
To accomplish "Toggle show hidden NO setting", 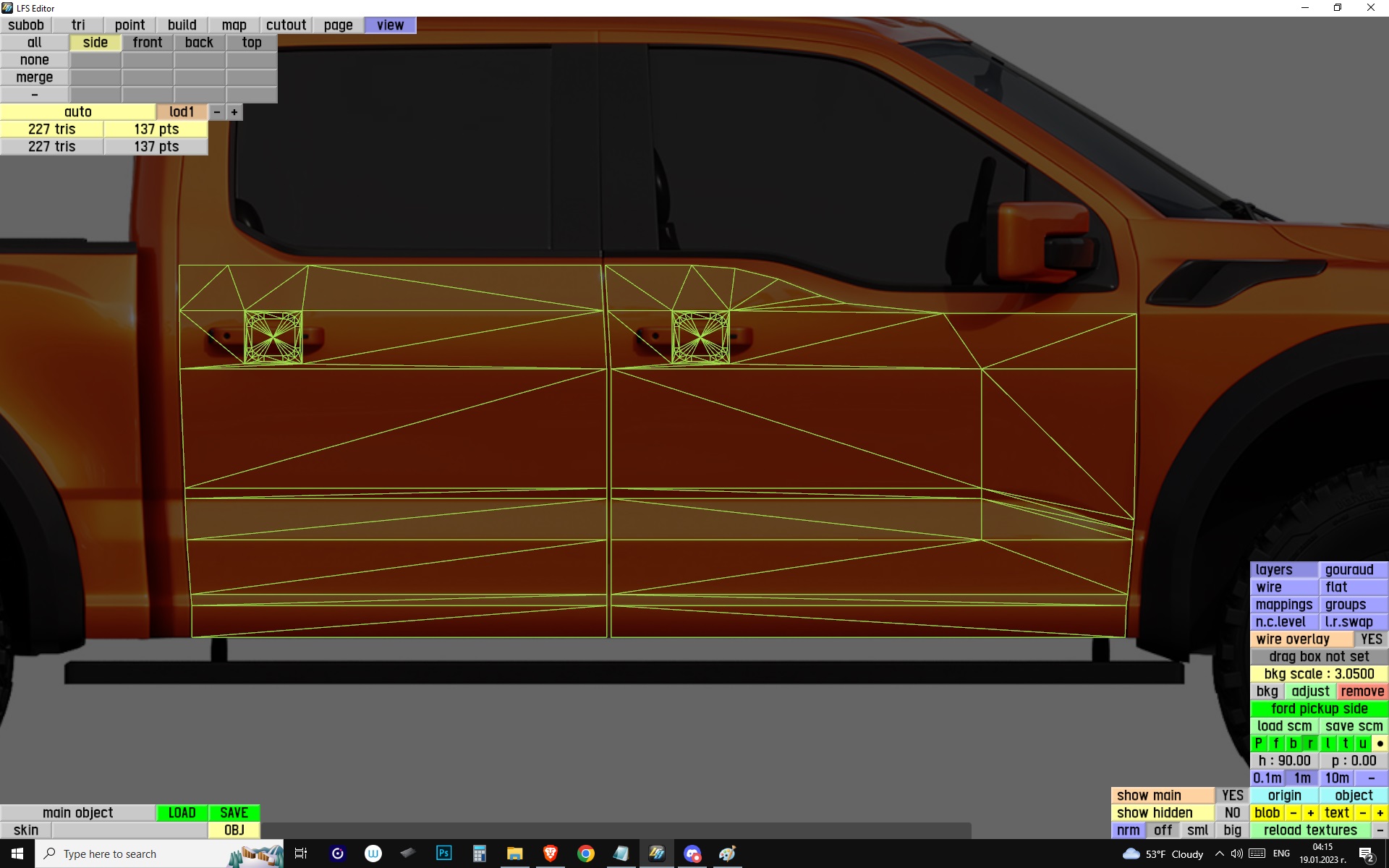I will click(x=1232, y=813).
